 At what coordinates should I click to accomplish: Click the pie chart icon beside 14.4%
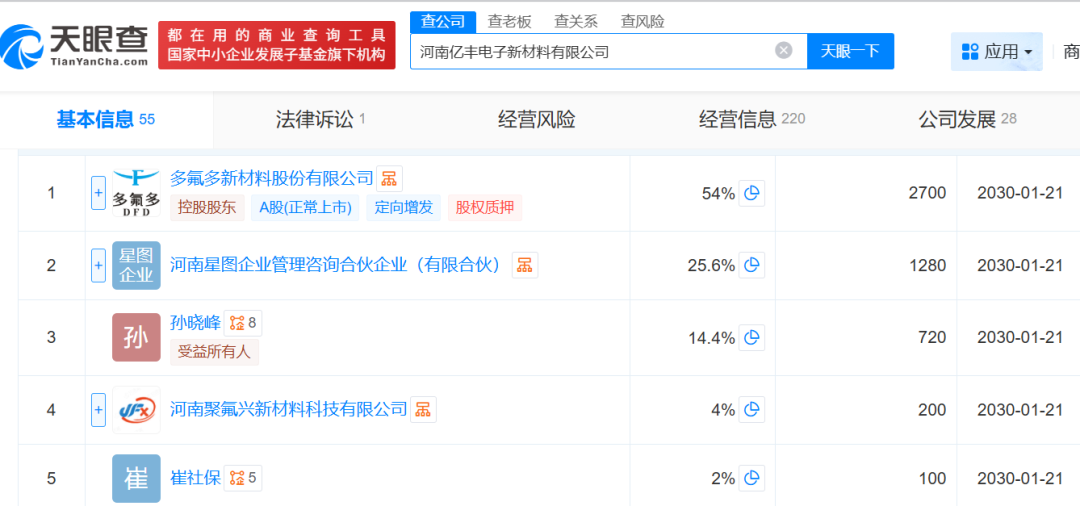pyautogui.click(x=752, y=337)
